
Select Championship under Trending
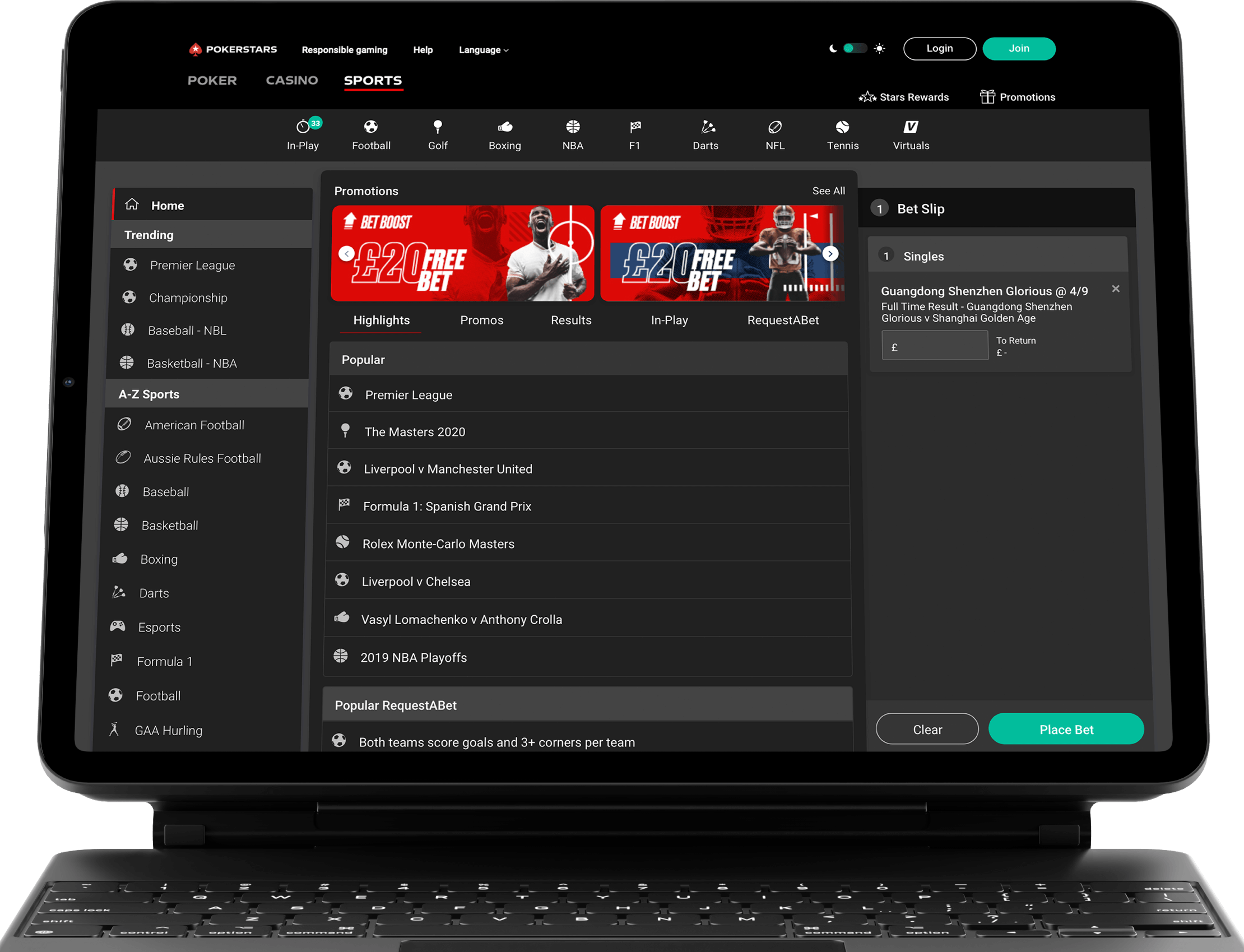(210, 298)
